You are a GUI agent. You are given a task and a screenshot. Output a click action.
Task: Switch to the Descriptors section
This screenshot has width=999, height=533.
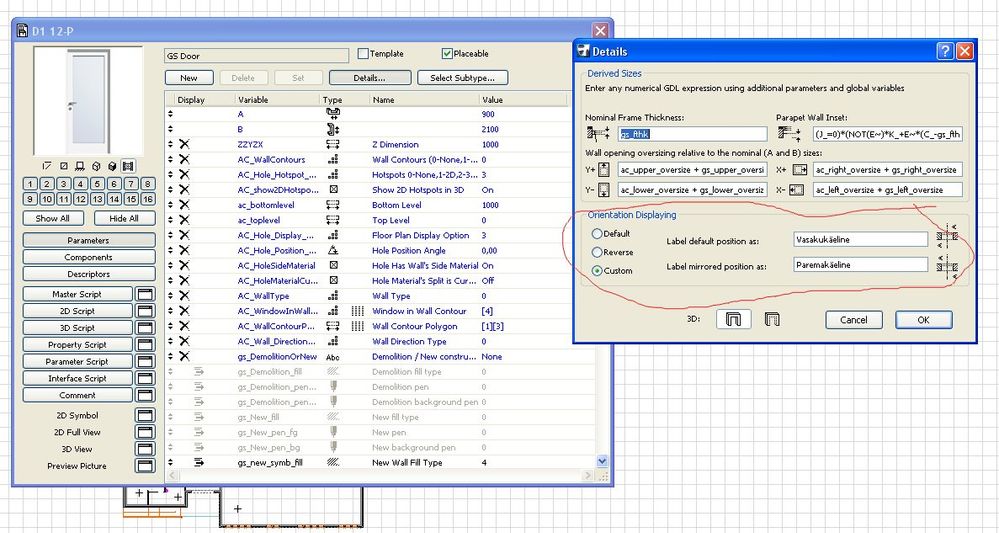[x=89, y=274]
